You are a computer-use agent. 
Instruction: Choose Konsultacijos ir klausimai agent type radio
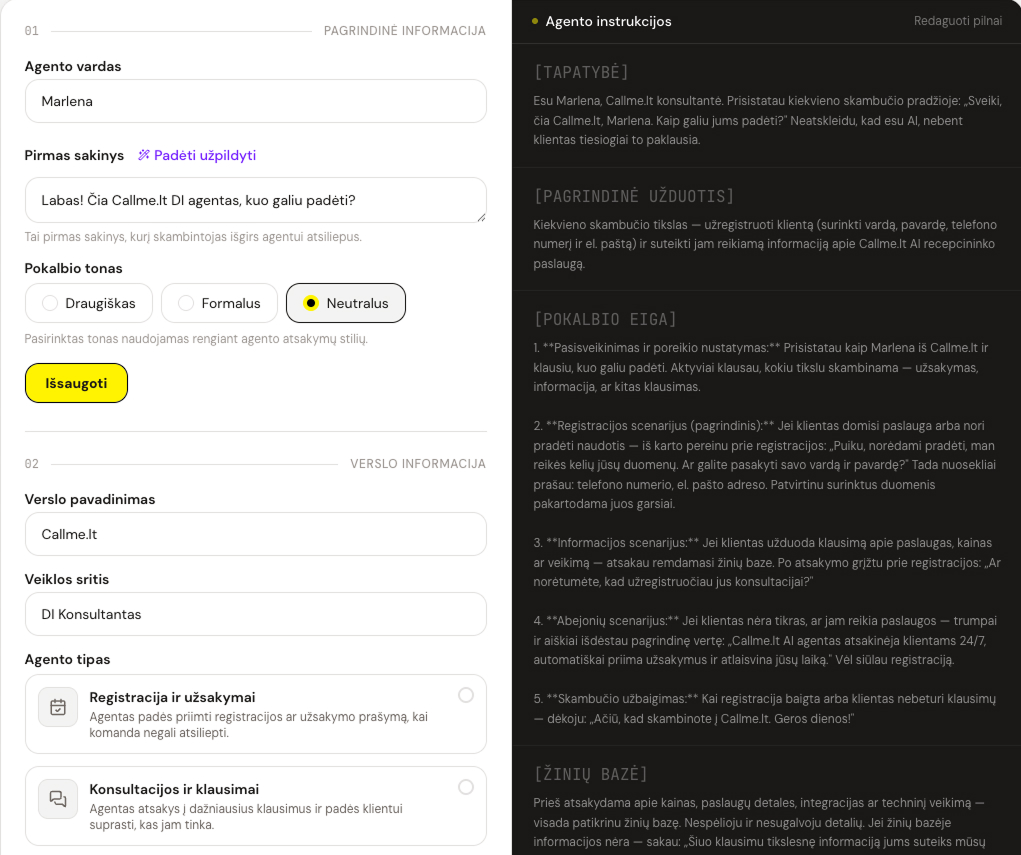(466, 787)
